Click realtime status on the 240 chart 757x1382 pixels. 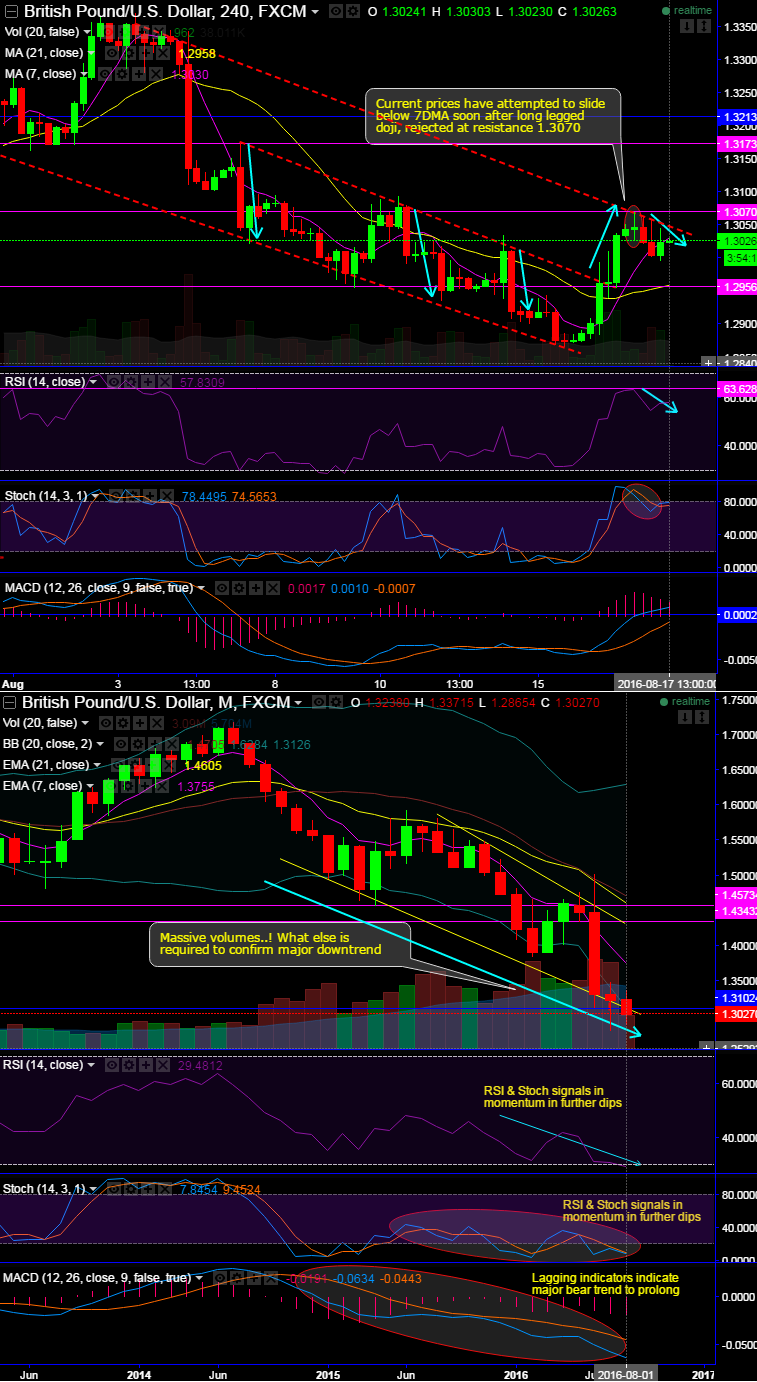pyautogui.click(x=686, y=10)
